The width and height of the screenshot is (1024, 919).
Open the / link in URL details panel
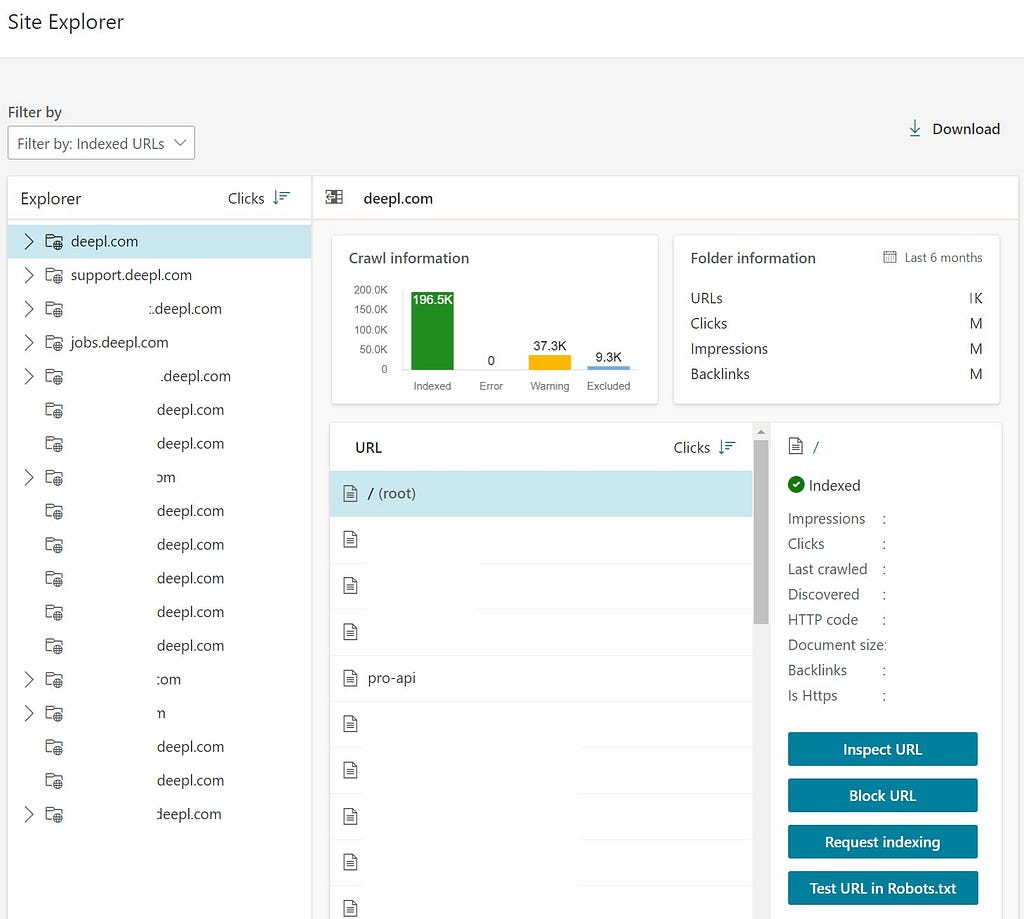click(x=816, y=447)
